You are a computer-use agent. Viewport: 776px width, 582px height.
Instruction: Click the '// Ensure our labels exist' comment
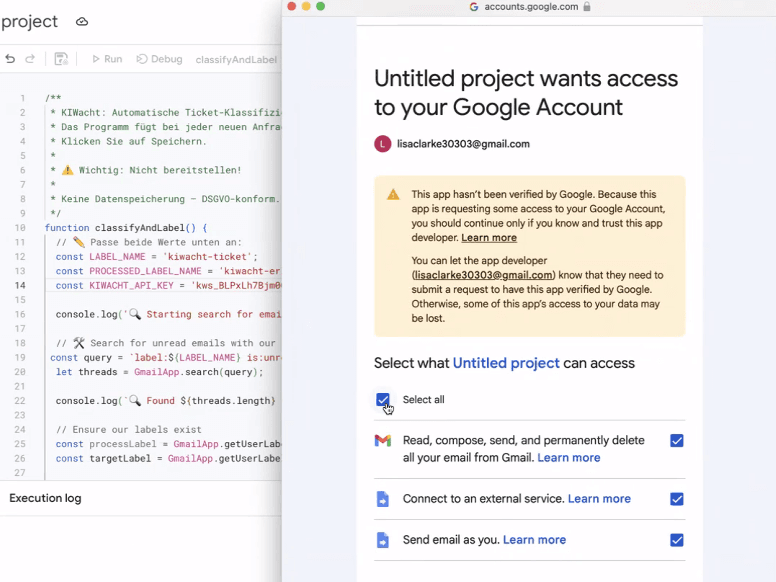point(129,430)
